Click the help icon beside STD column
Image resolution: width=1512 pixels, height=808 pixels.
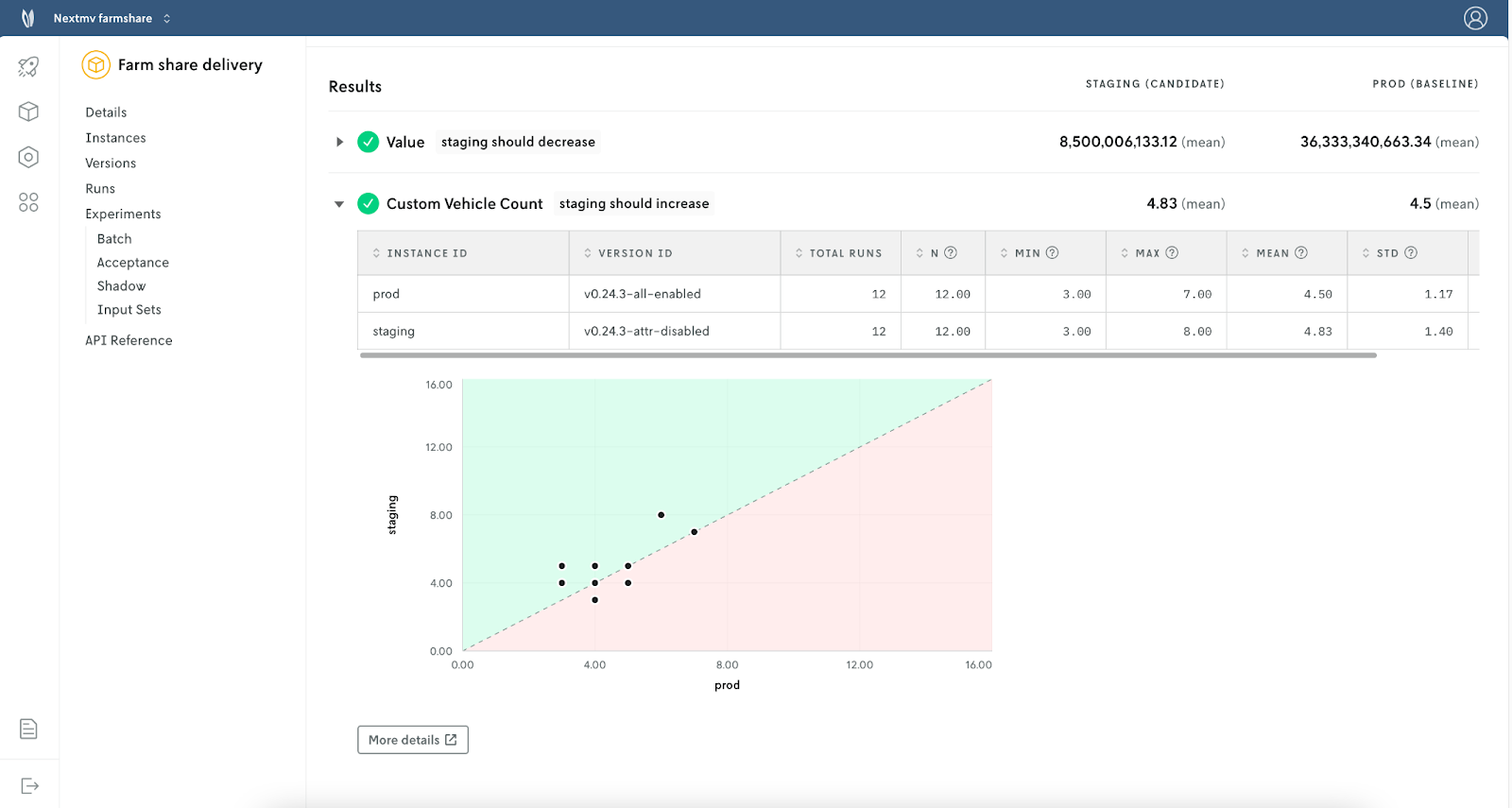(x=1411, y=252)
